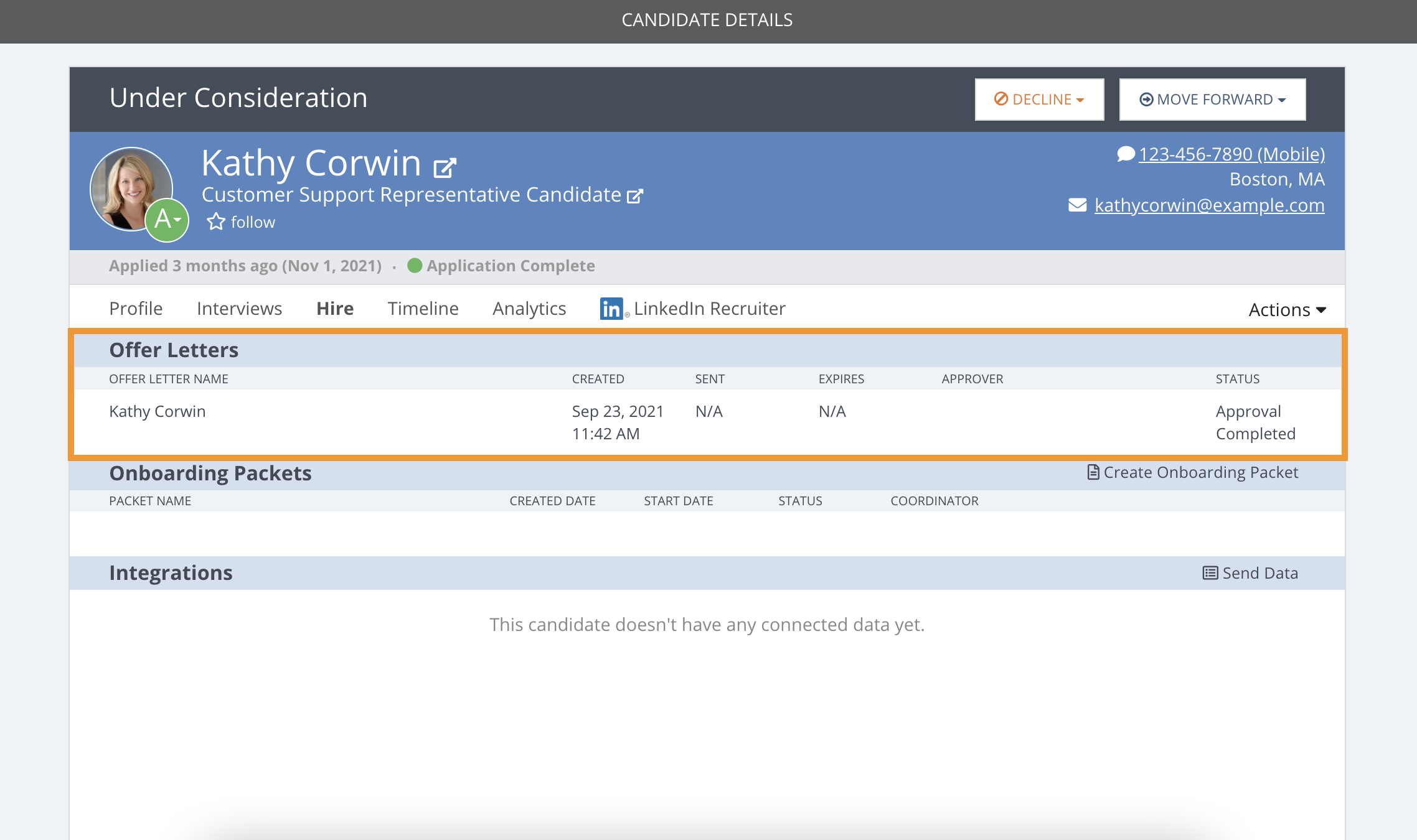
Task: Click the OFFER LETTER NAME column header
Action: coord(169,379)
